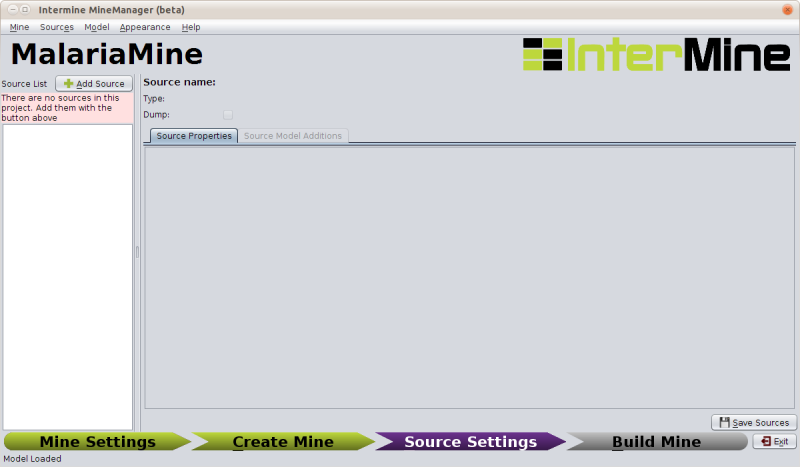Image resolution: width=800 pixels, height=467 pixels.
Task: Close the MineManager window
Action: 787,10
